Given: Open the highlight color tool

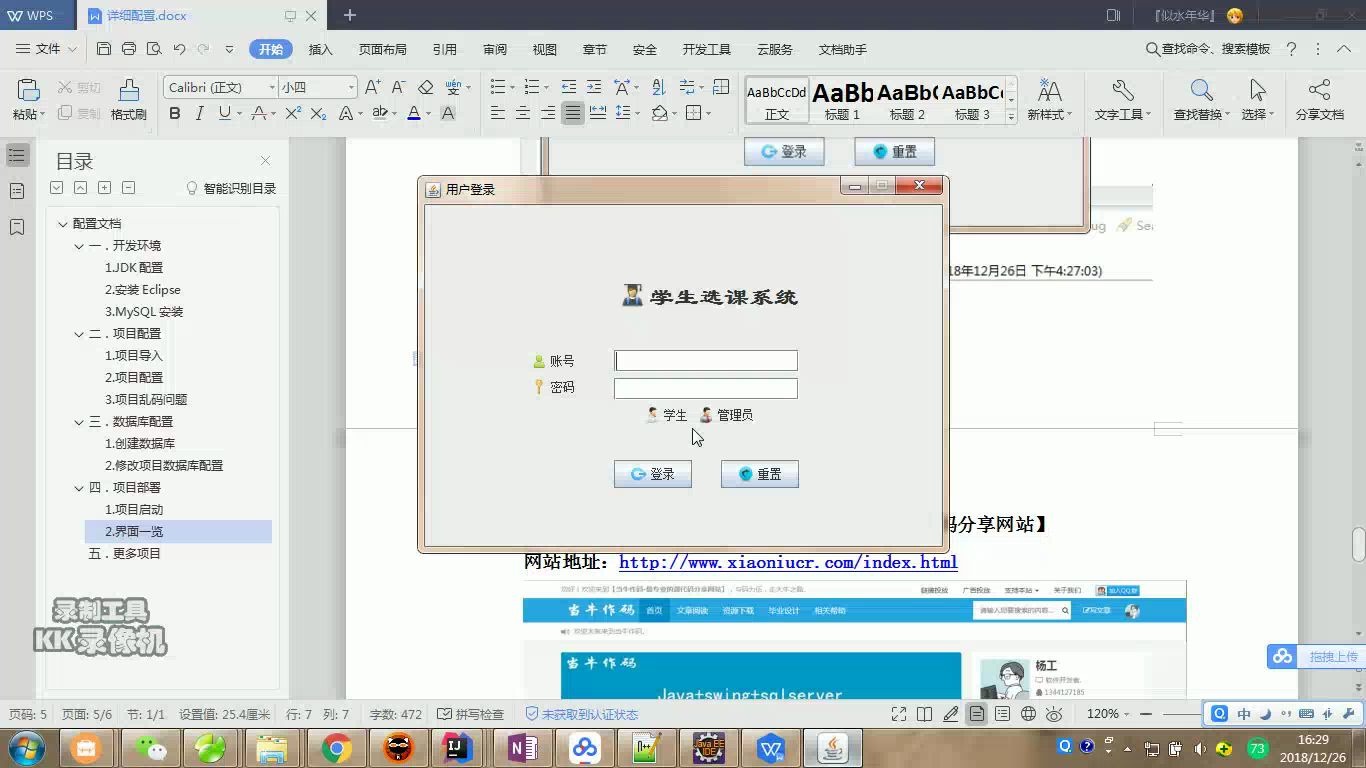Looking at the screenshot, I should click(381, 114).
